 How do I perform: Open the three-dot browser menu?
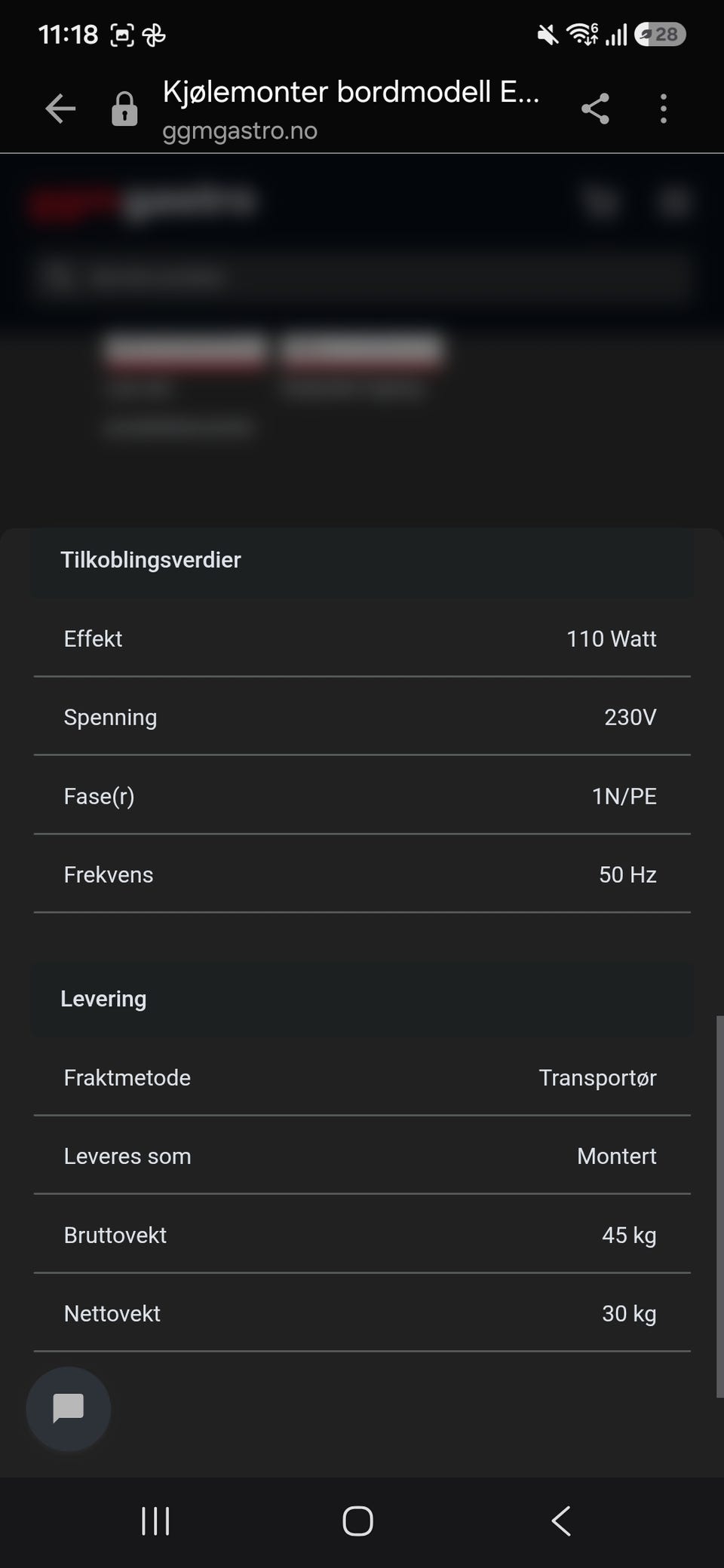pos(663,109)
